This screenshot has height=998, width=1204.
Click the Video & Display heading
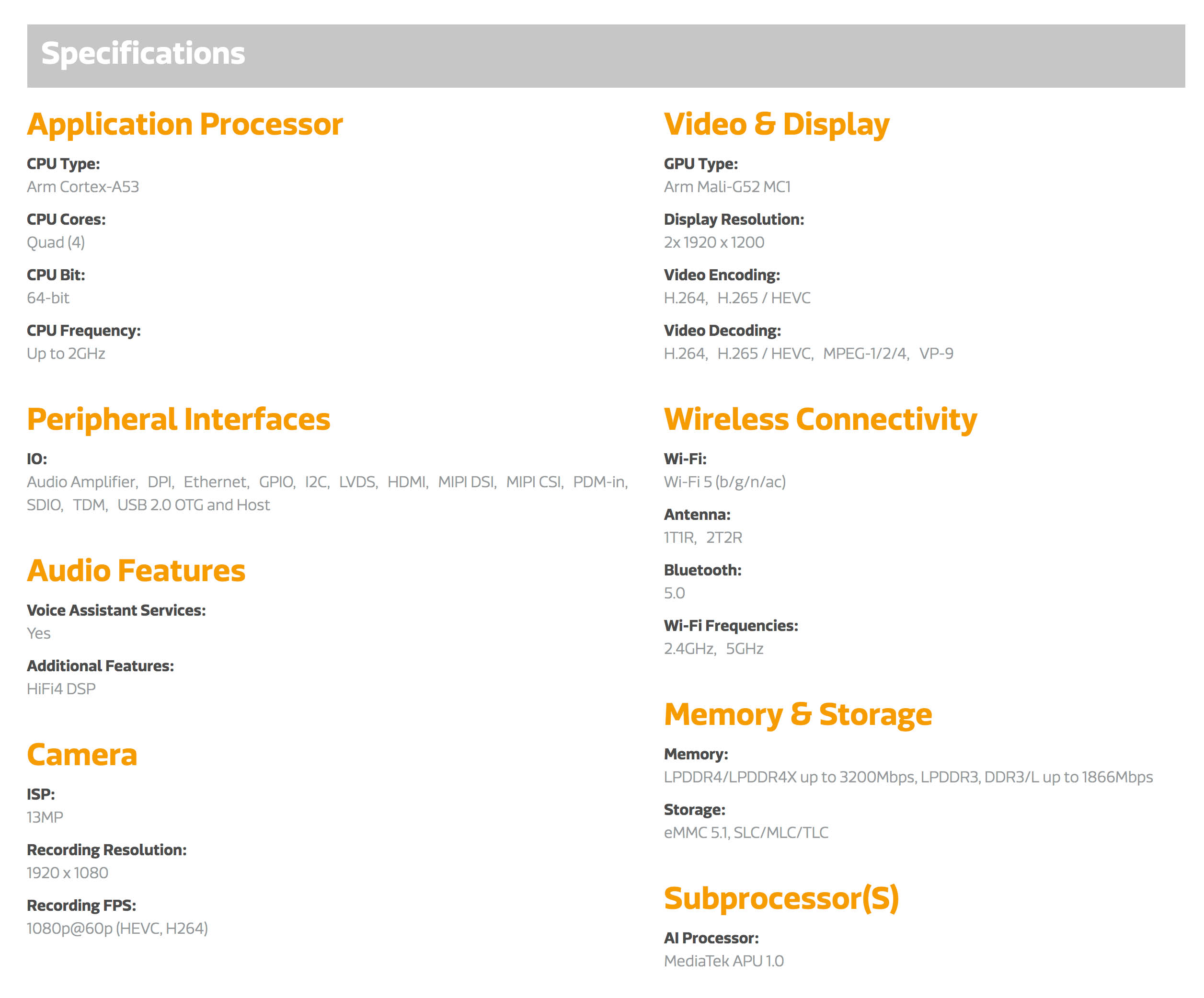pos(776,125)
